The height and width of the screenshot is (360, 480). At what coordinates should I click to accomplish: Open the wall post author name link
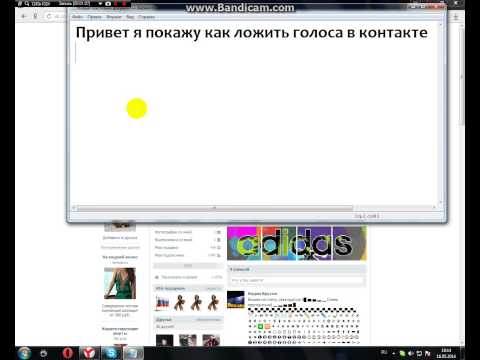coord(262,294)
